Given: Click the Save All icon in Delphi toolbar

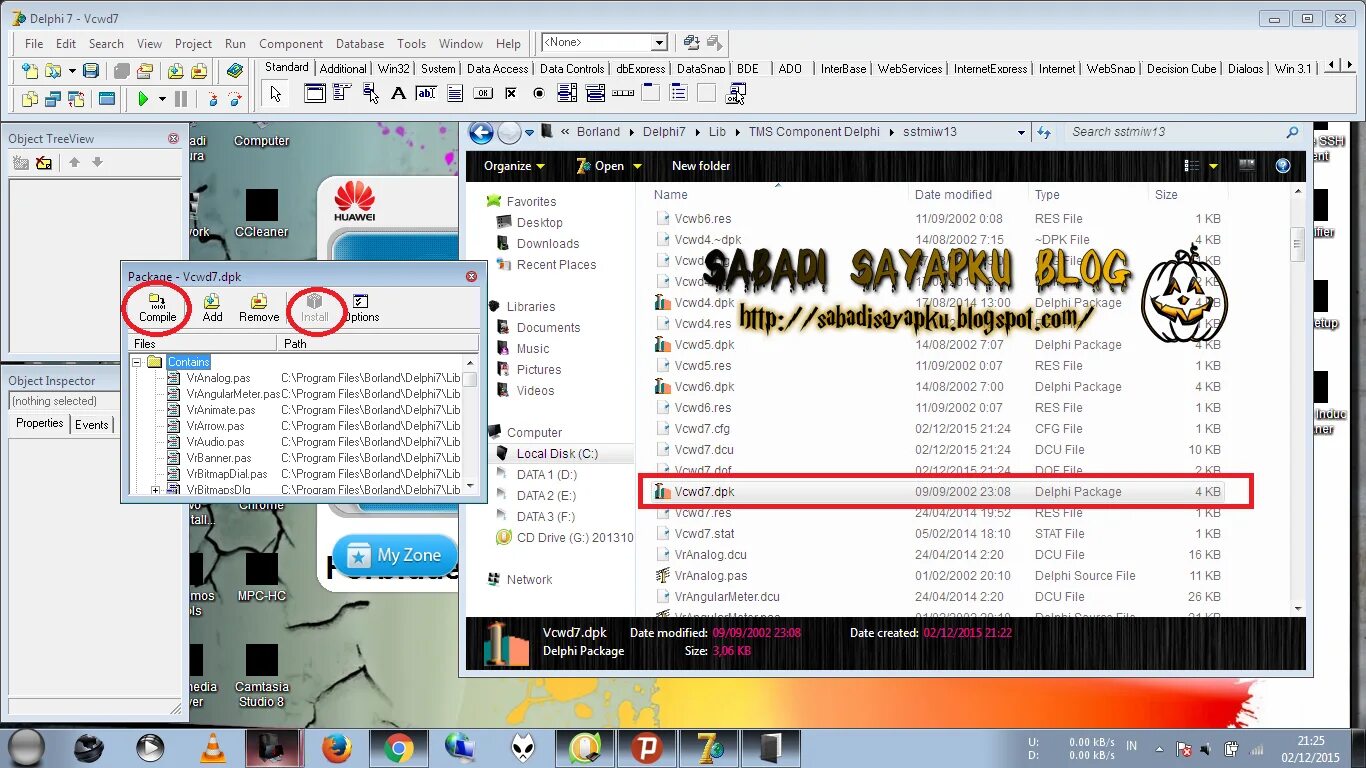Looking at the screenshot, I should 122,71.
